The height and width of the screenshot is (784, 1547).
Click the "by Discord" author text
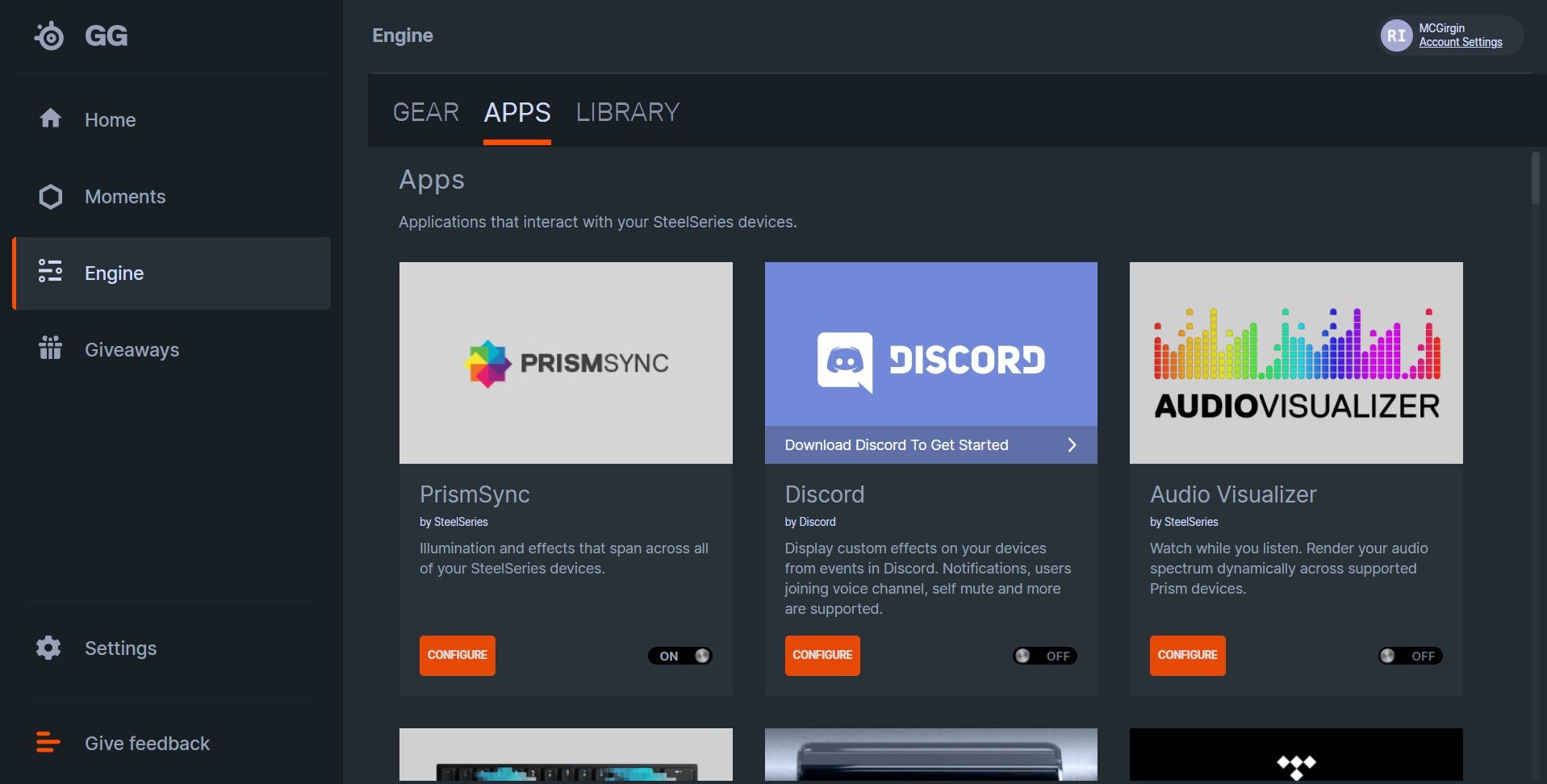click(810, 522)
